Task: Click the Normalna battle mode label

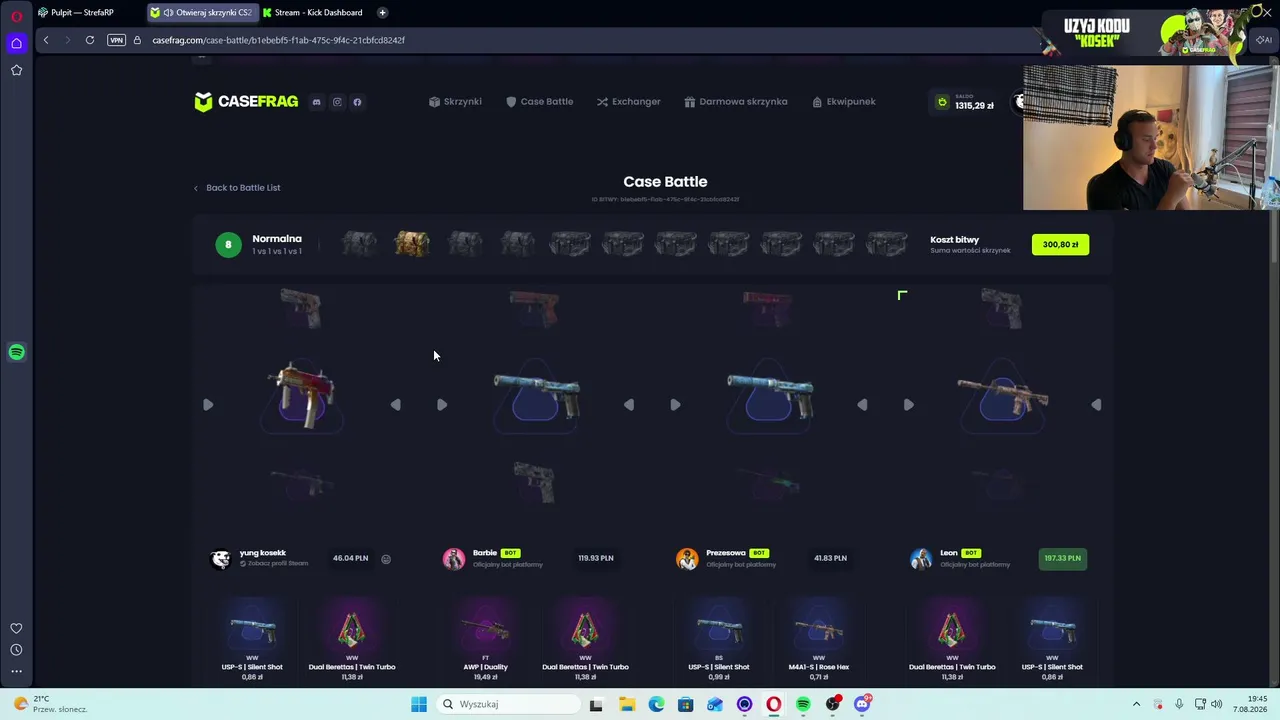Action: (277, 239)
